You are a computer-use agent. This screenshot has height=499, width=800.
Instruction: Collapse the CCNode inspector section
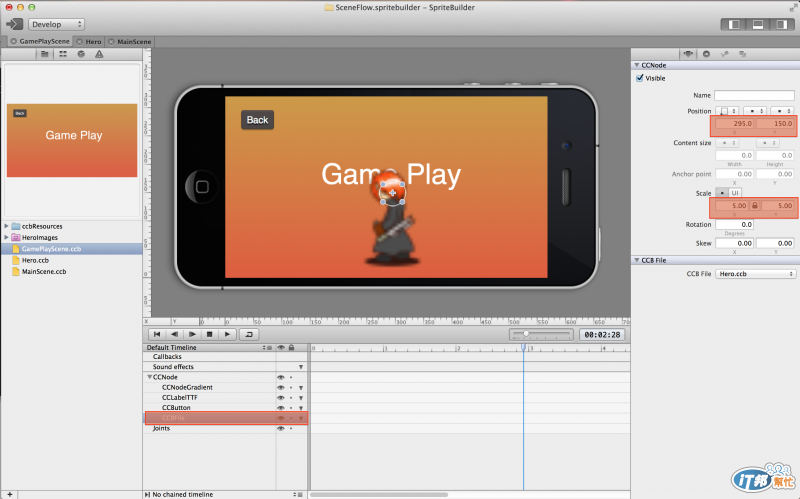637,65
